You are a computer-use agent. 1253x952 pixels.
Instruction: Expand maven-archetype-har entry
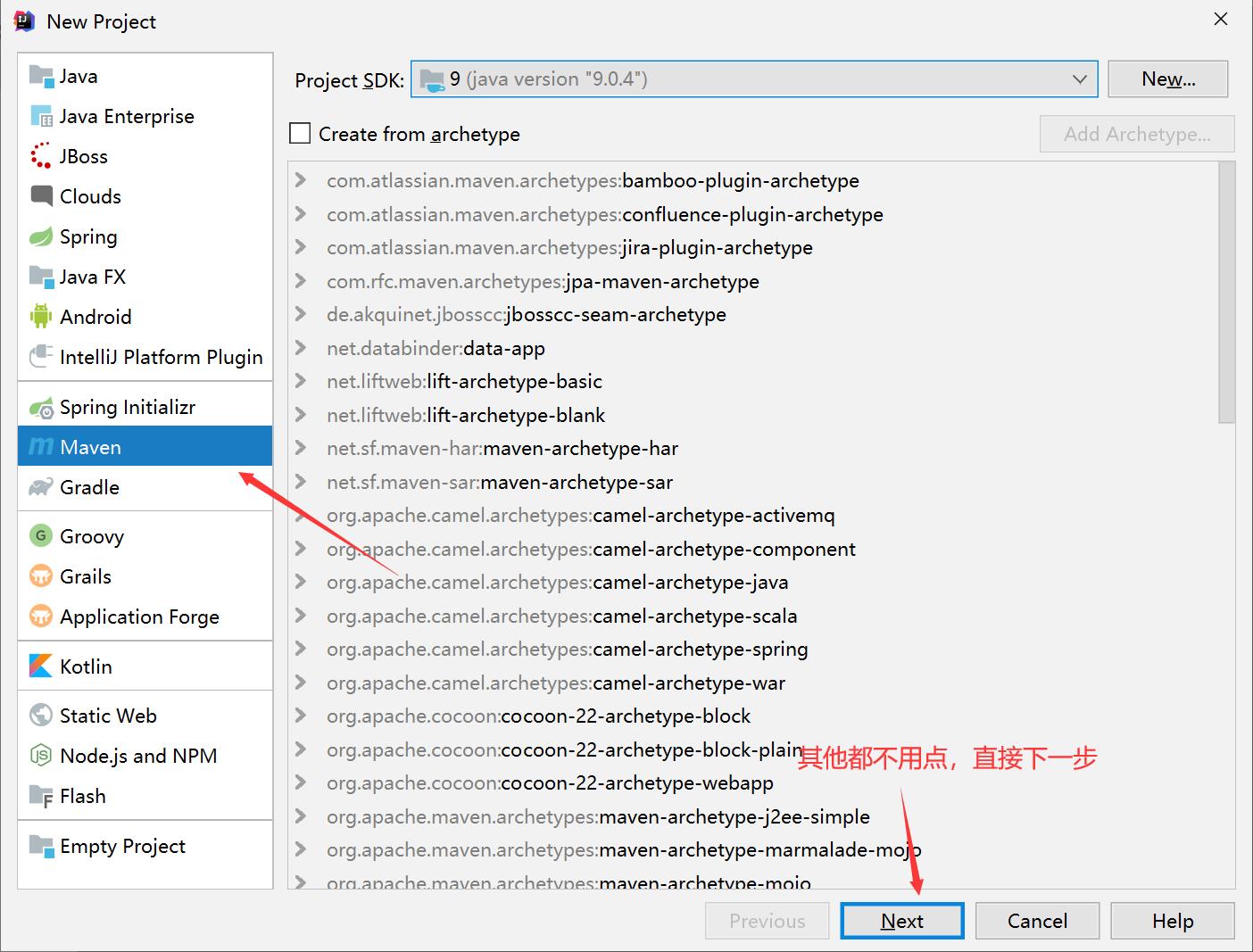[301, 448]
